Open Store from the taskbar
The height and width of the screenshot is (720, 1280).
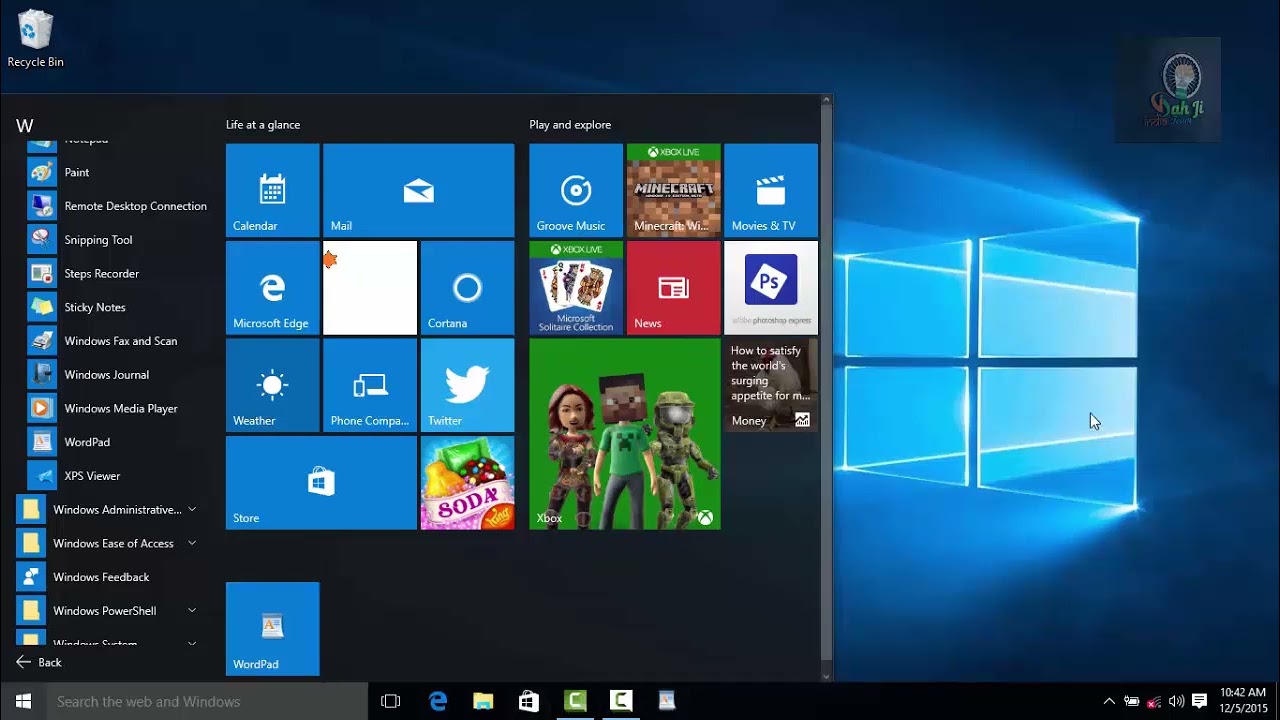(x=529, y=701)
